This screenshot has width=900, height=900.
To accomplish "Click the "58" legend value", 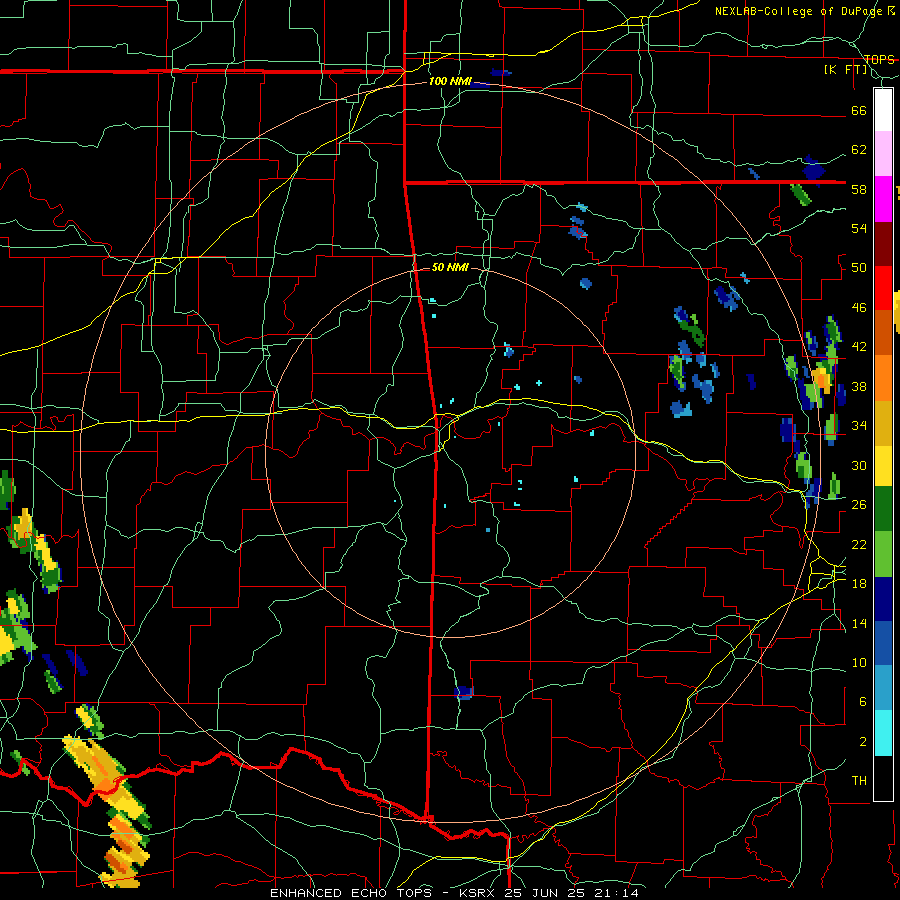I will [x=859, y=189].
